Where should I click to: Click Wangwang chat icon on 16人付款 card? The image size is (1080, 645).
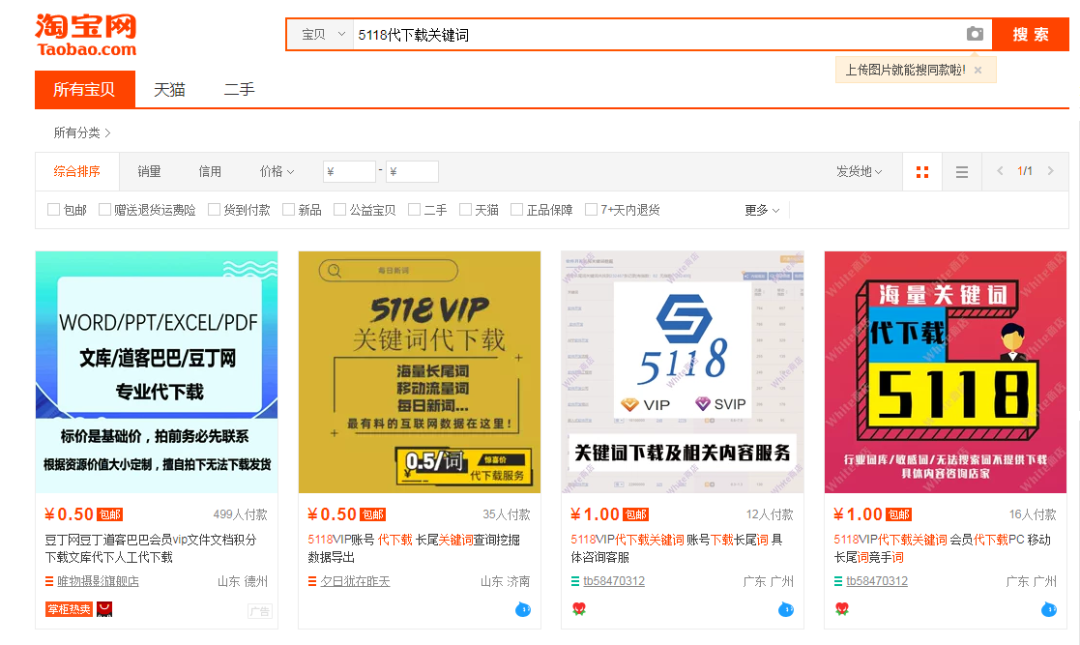[1049, 609]
